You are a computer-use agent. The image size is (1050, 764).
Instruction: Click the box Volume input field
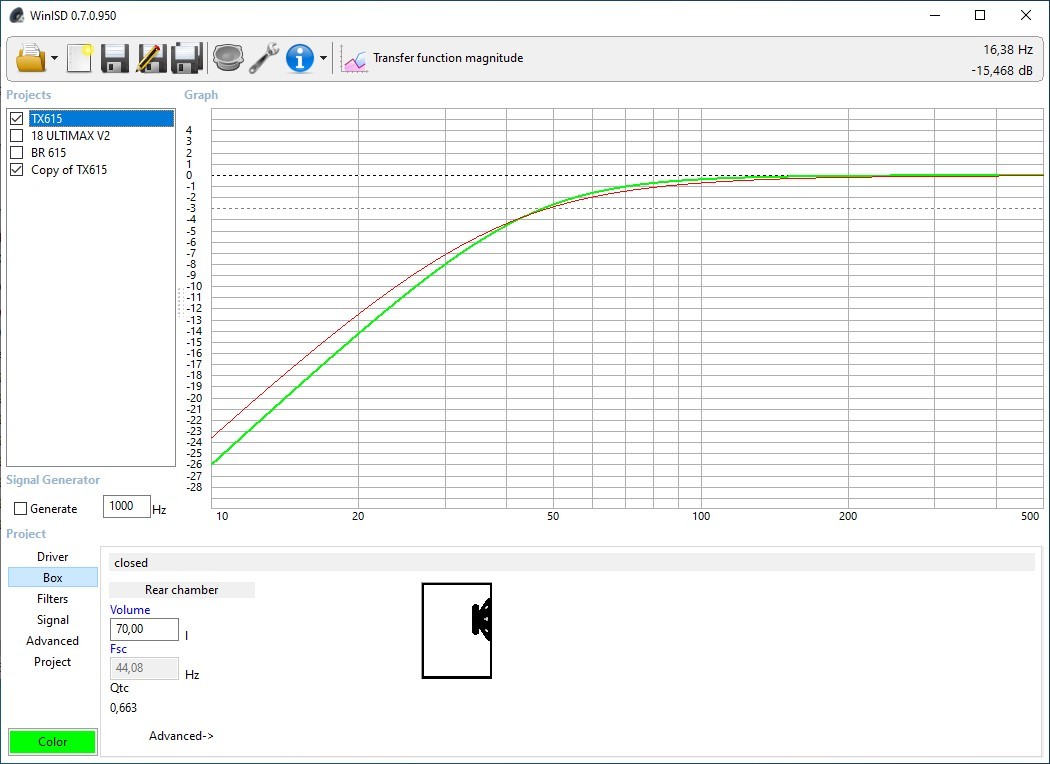pyautogui.click(x=144, y=630)
